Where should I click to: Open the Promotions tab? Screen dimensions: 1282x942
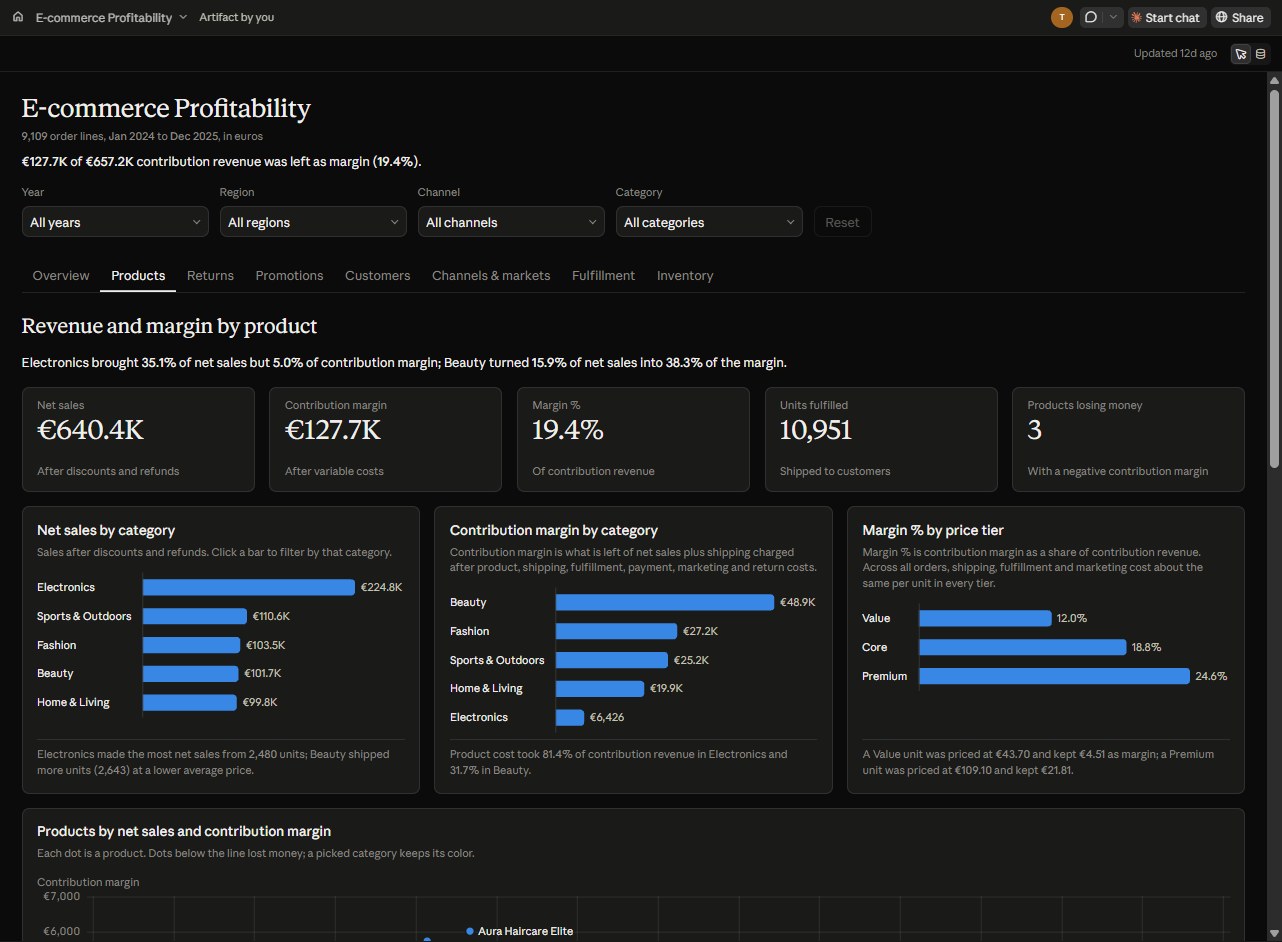pyautogui.click(x=289, y=275)
